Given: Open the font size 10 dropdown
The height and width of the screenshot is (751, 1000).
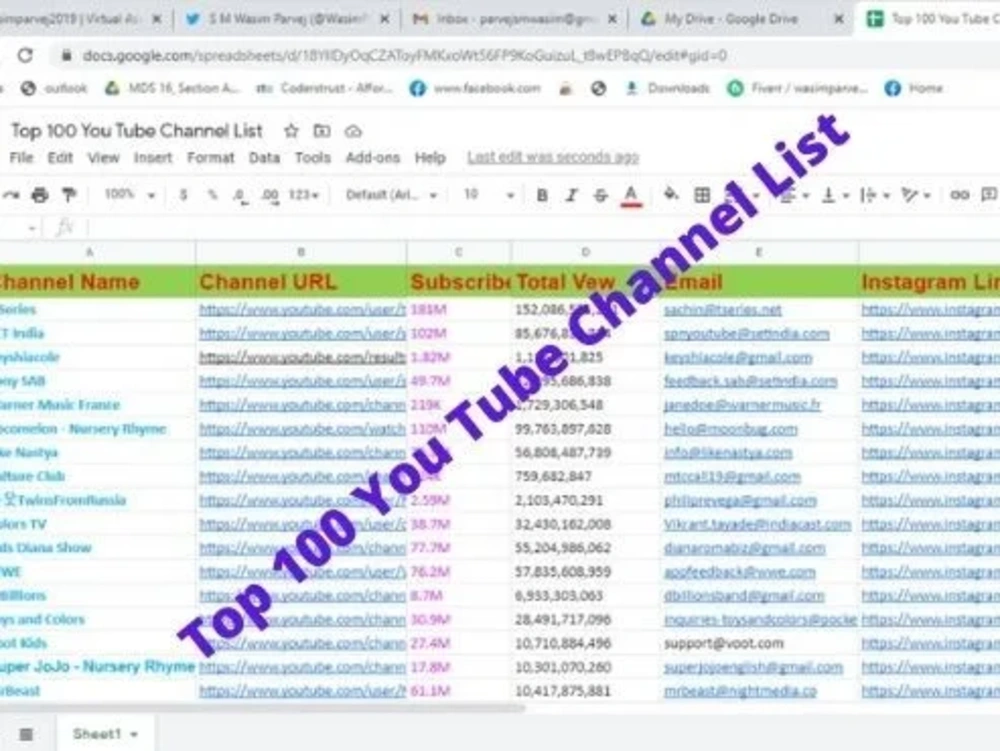Looking at the screenshot, I should [489, 194].
